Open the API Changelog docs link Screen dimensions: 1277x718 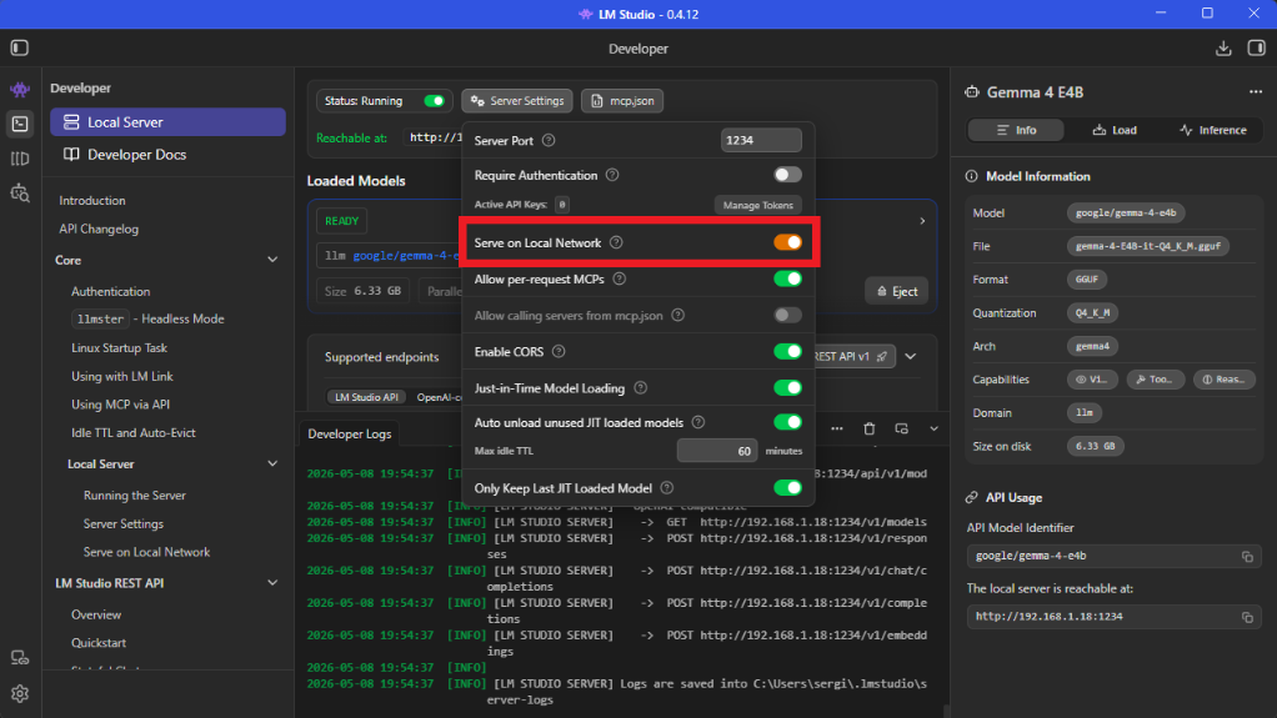(99, 229)
